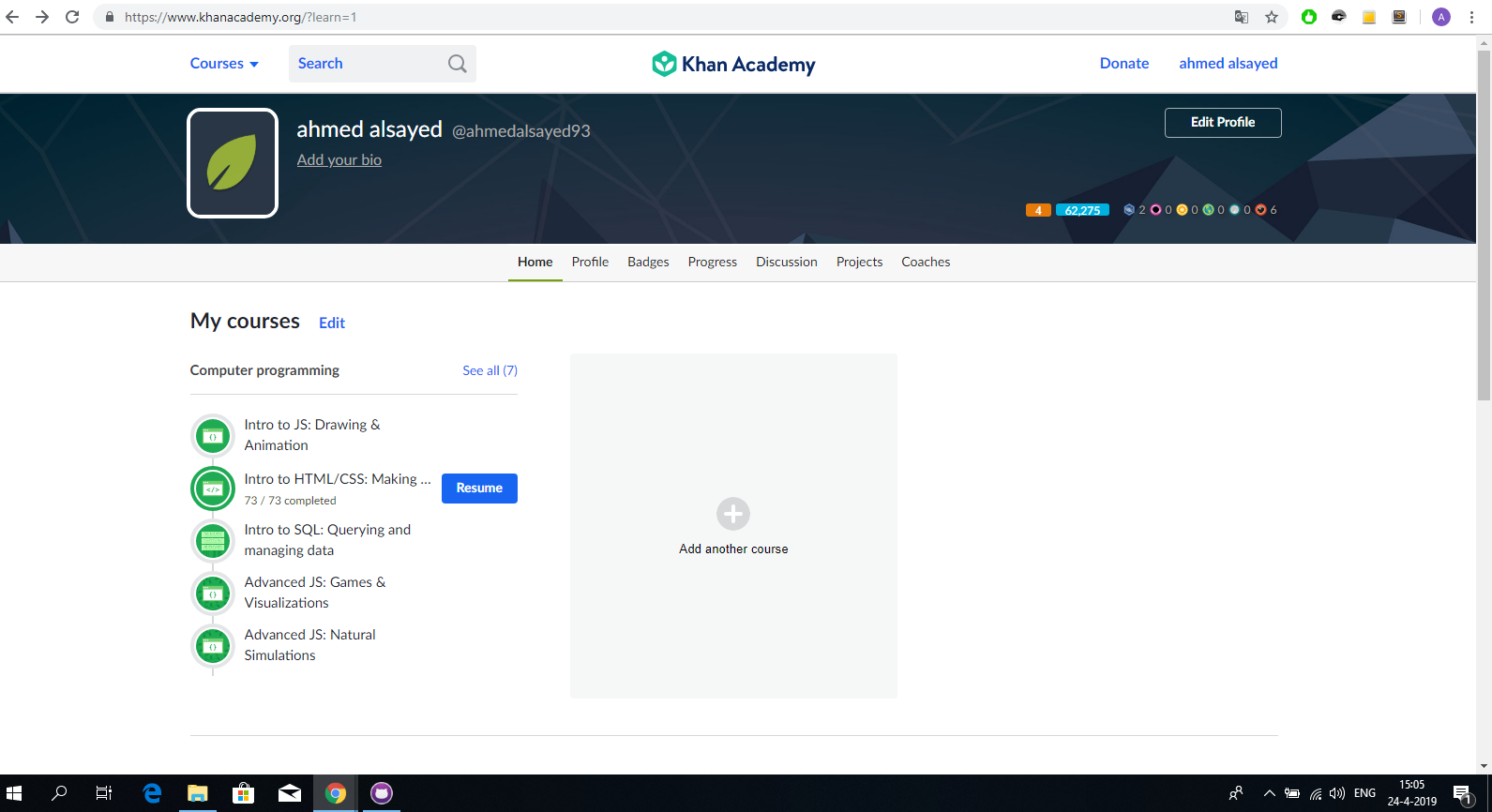Open the notification center icon
The width and height of the screenshot is (1492, 812).
1462,794
